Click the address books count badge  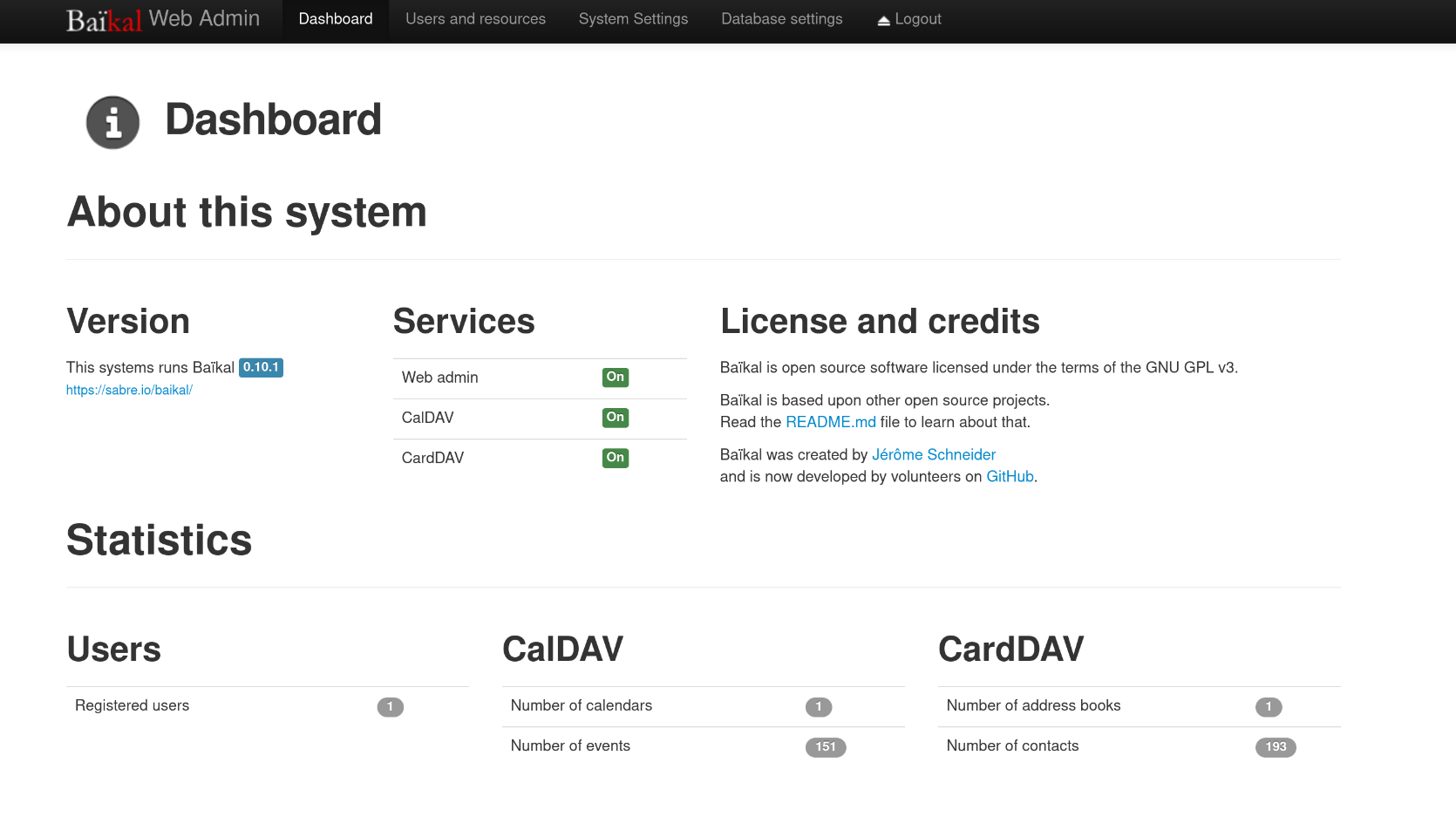(1268, 707)
